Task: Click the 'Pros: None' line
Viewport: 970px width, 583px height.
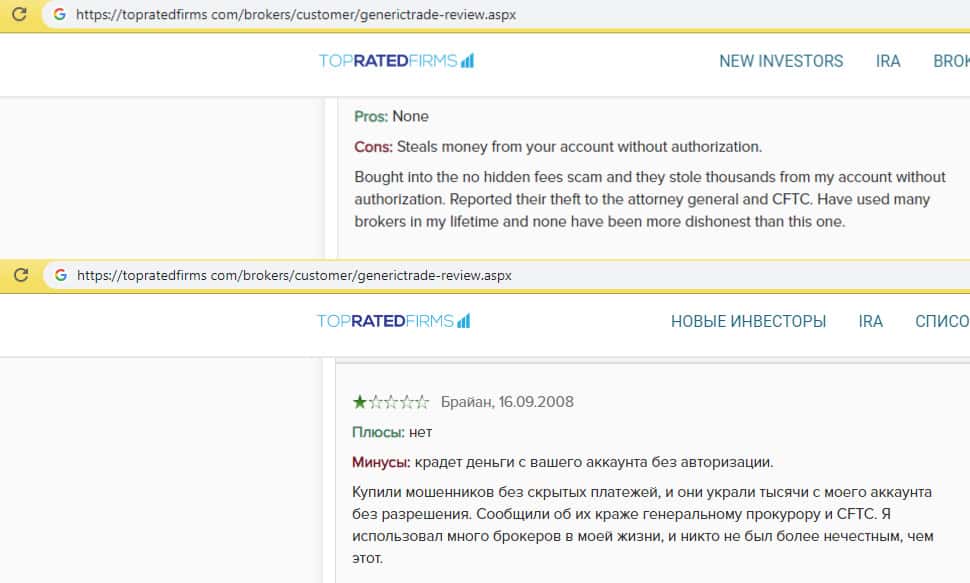Action: tap(391, 117)
